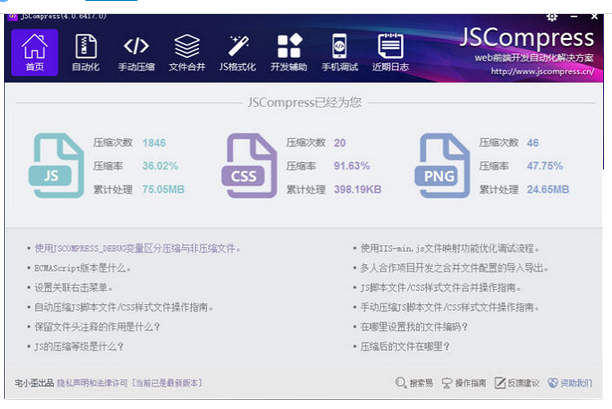Click the CSS file type icon
612x409 pixels.
point(249,165)
